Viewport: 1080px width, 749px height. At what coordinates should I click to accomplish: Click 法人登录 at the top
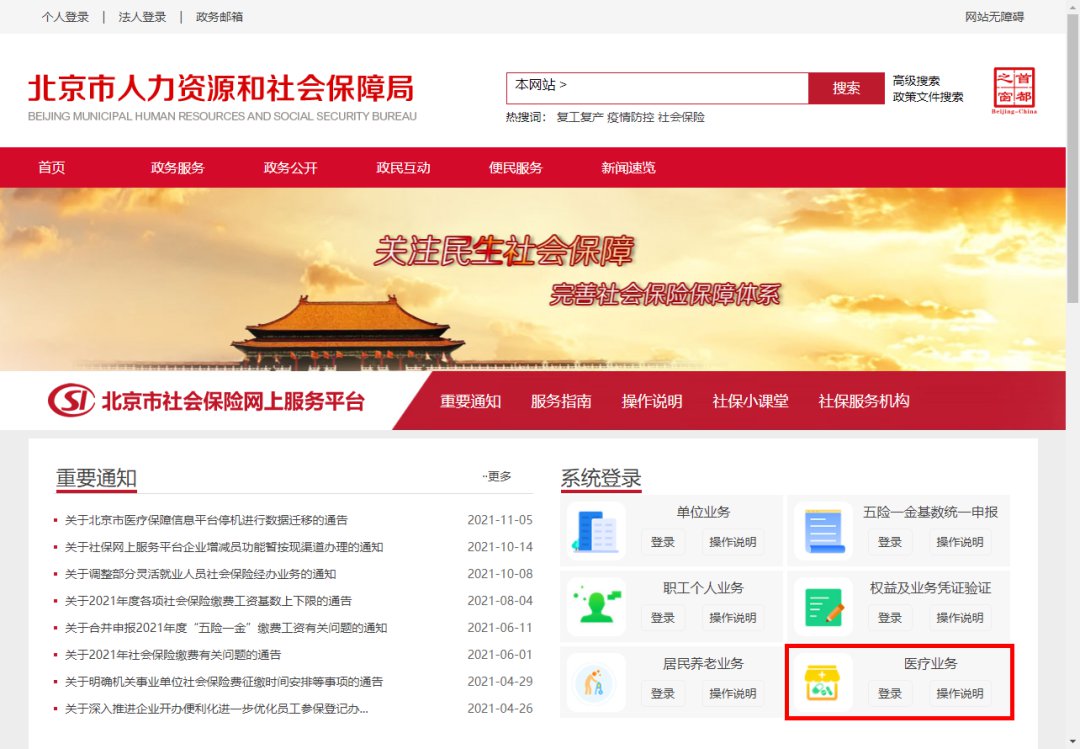pyautogui.click(x=143, y=17)
